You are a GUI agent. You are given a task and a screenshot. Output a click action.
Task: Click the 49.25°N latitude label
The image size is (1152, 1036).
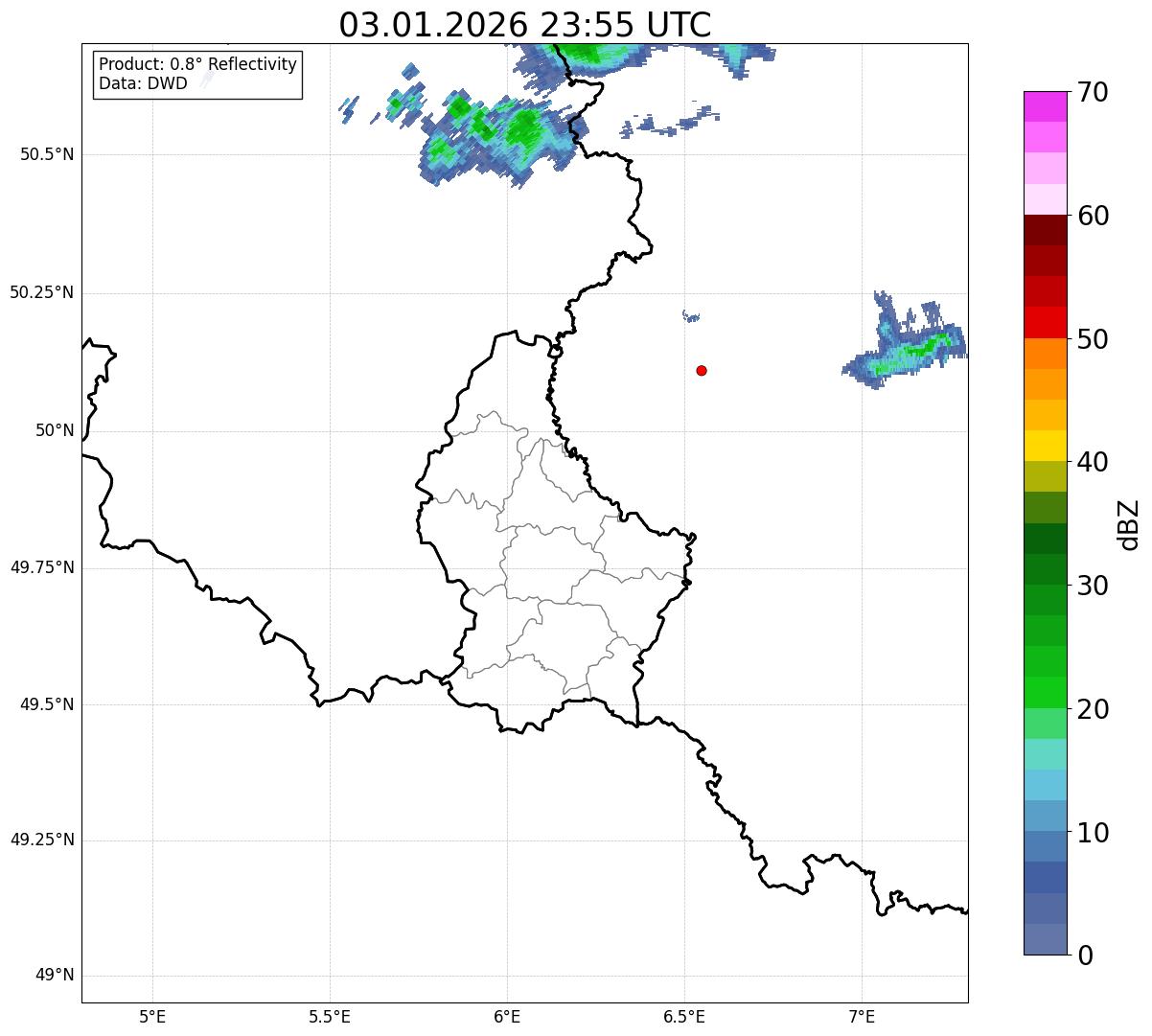point(42,840)
